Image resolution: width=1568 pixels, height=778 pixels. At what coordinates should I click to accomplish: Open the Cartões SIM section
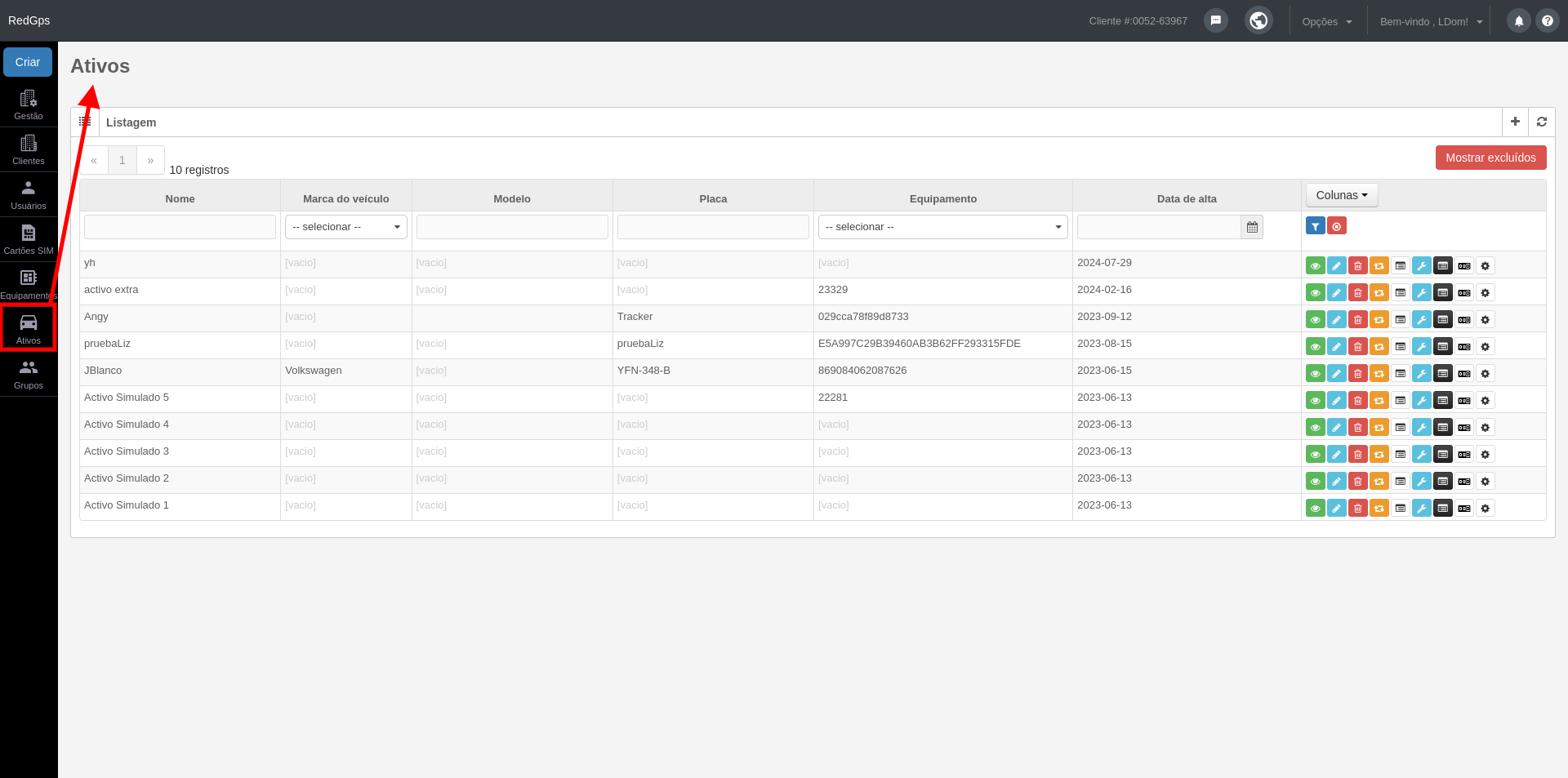click(x=29, y=239)
